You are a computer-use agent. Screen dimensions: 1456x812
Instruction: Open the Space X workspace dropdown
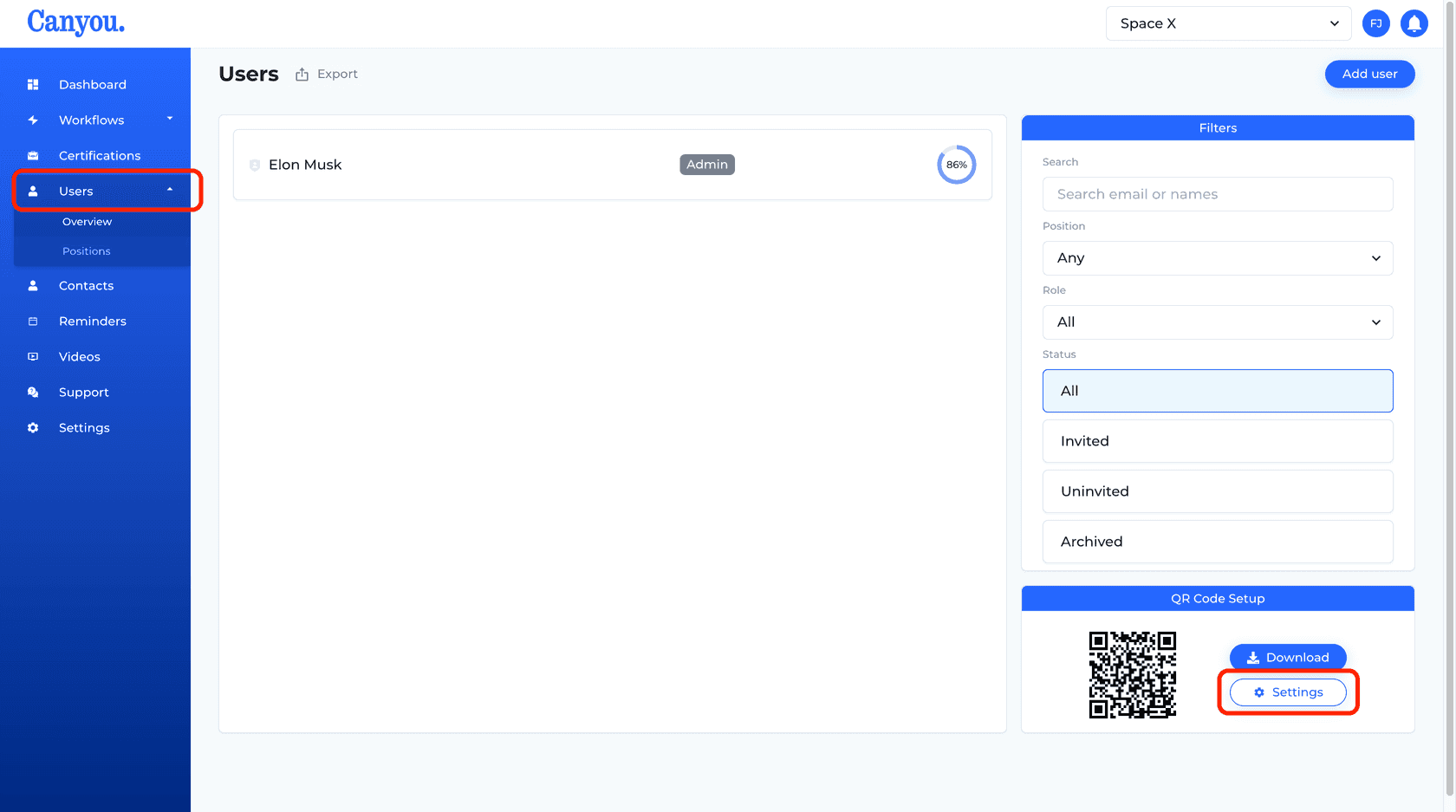[1228, 23]
